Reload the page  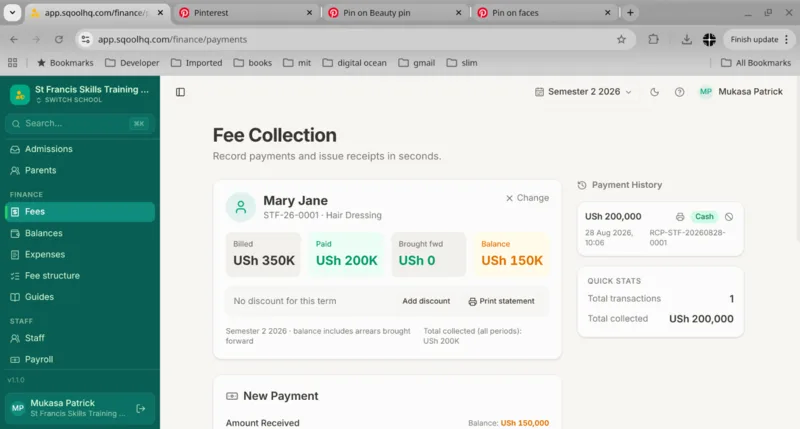point(59,39)
